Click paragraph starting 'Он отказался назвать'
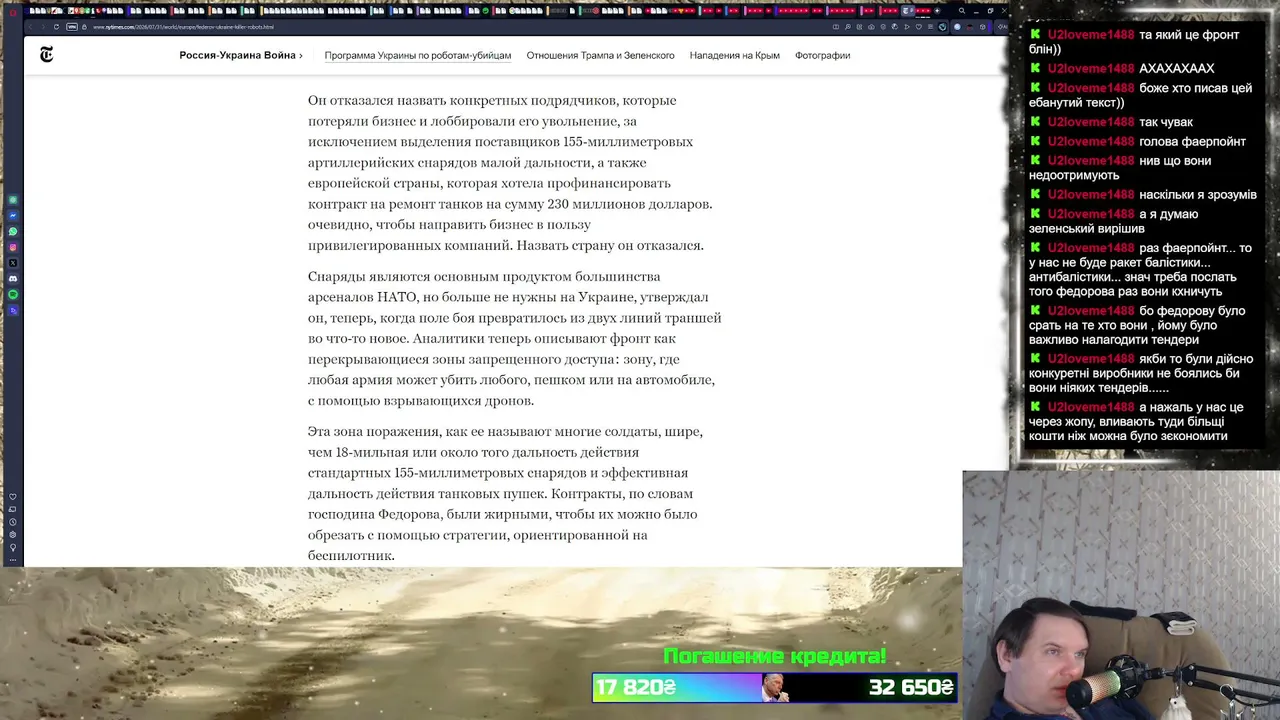1280x720 pixels. [x=510, y=173]
